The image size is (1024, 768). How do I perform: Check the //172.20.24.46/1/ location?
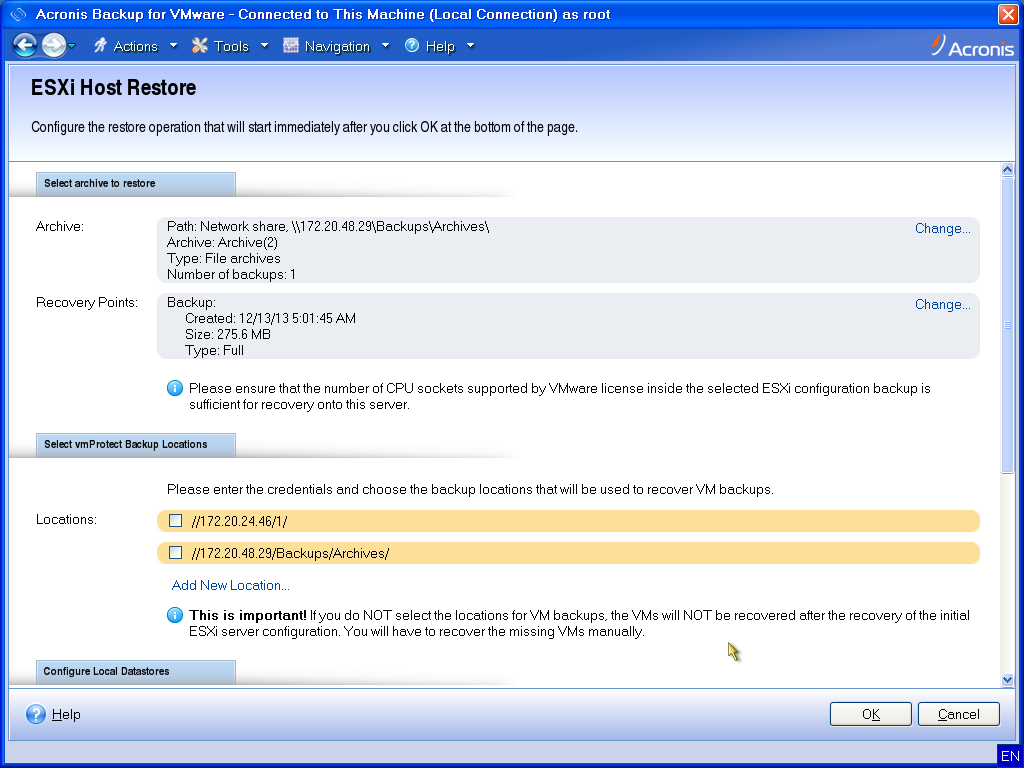[176, 520]
